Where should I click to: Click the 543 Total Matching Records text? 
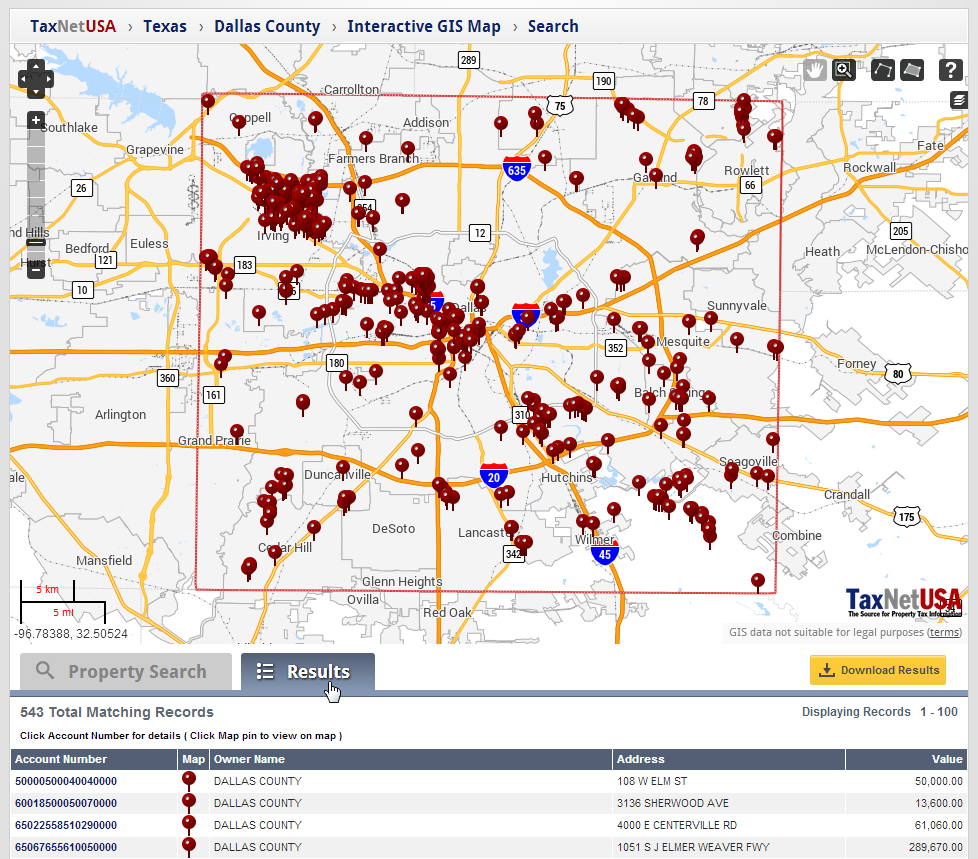pos(117,712)
